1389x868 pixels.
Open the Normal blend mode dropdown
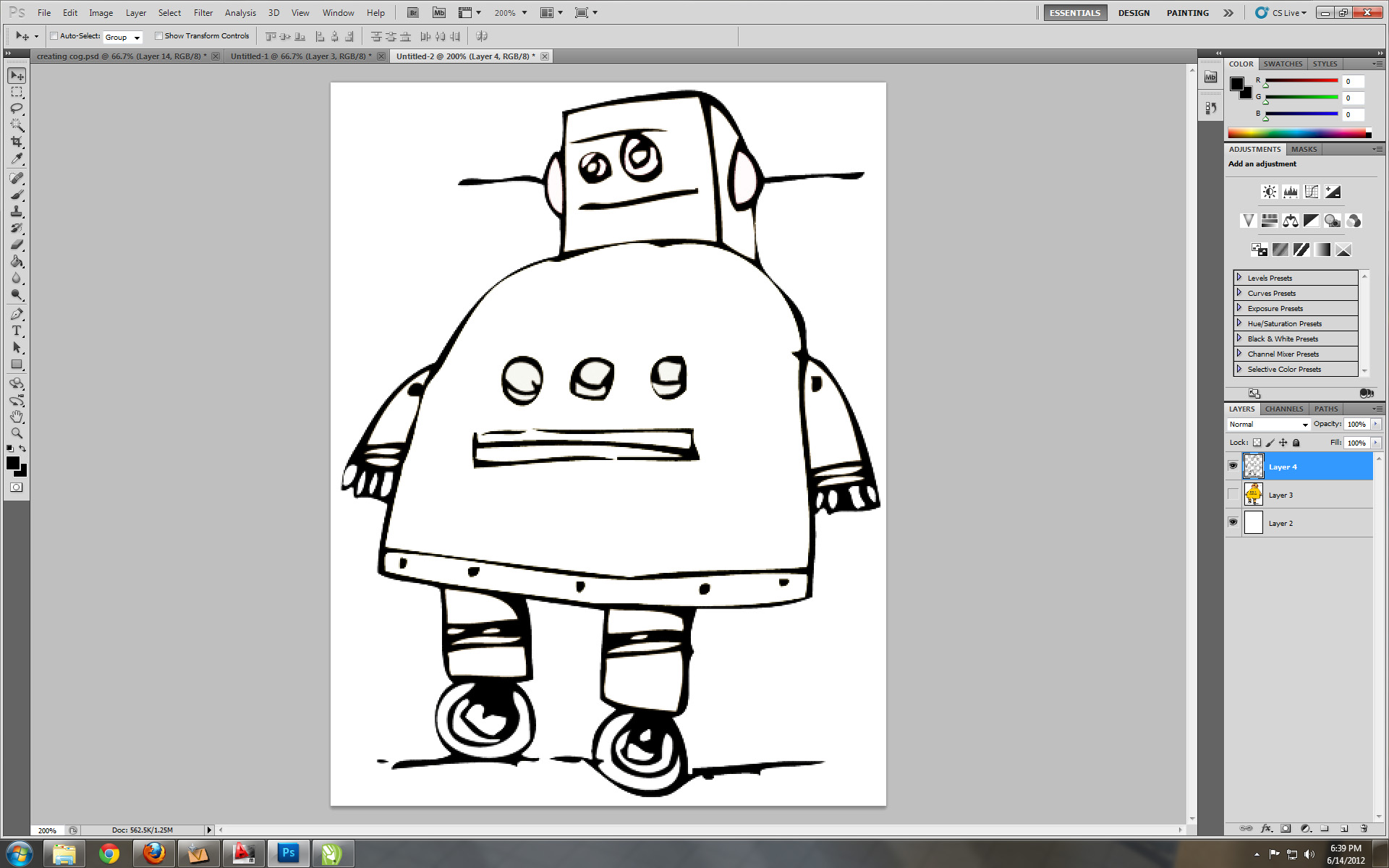[x=1268, y=425]
